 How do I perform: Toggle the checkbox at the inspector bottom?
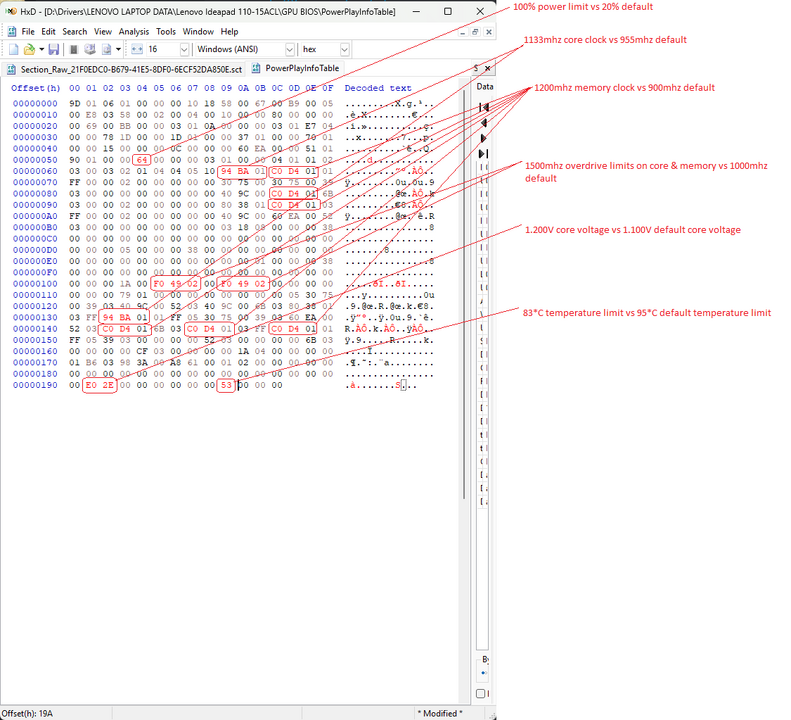point(480,693)
